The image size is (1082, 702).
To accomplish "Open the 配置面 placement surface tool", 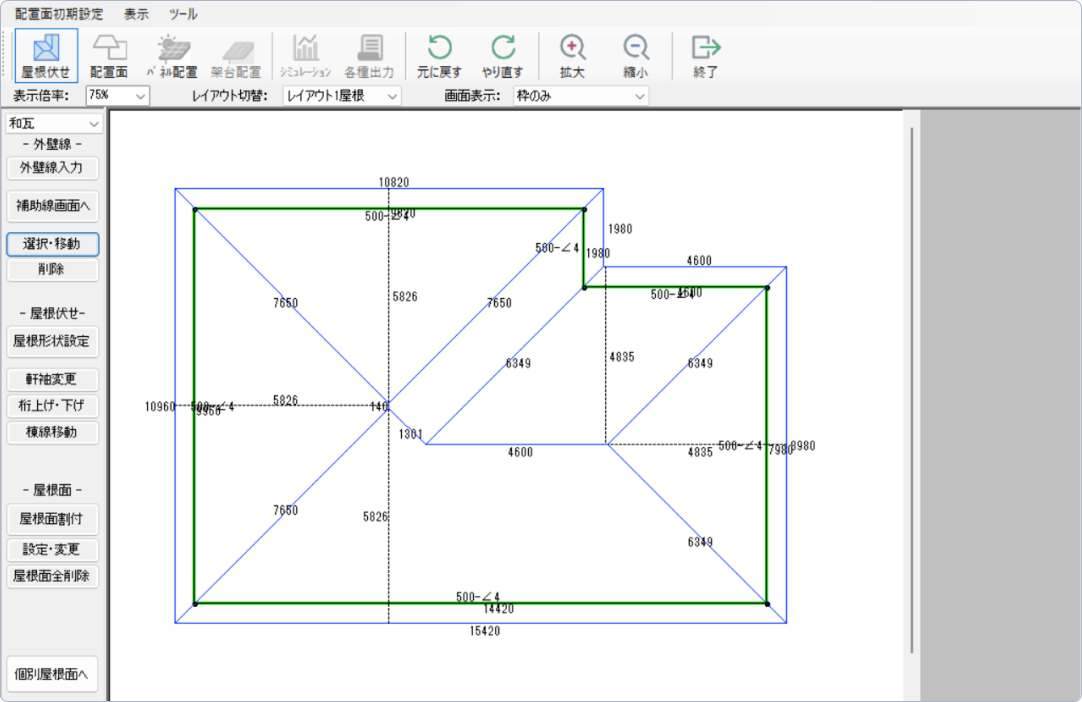I will (x=108, y=56).
